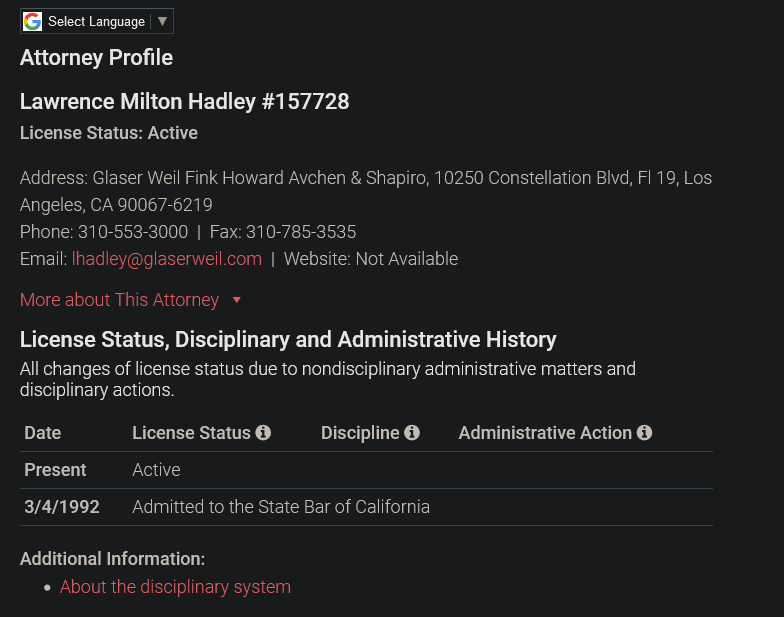Expand the More about This Attorney triangle
Image resolution: width=784 pixels, height=617 pixels.
[x=236, y=300]
